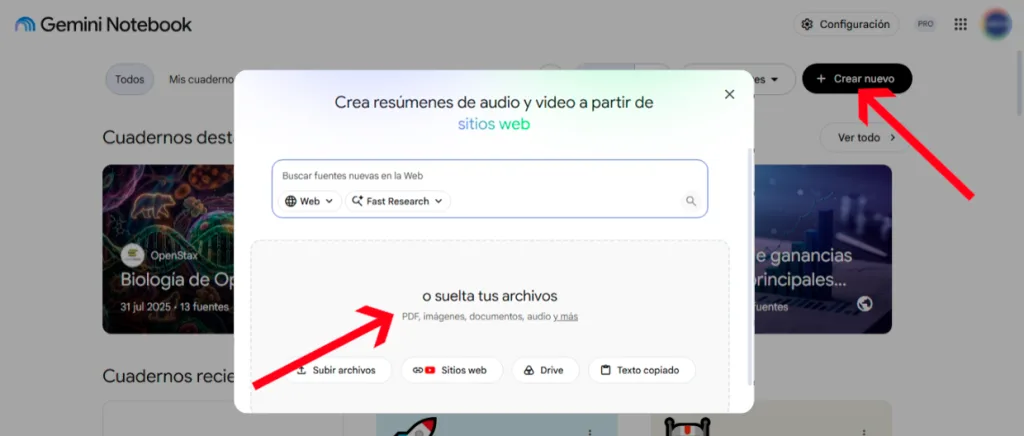This screenshot has height=436, width=1024.
Task: Select the Todos filter tab
Action: pos(129,79)
